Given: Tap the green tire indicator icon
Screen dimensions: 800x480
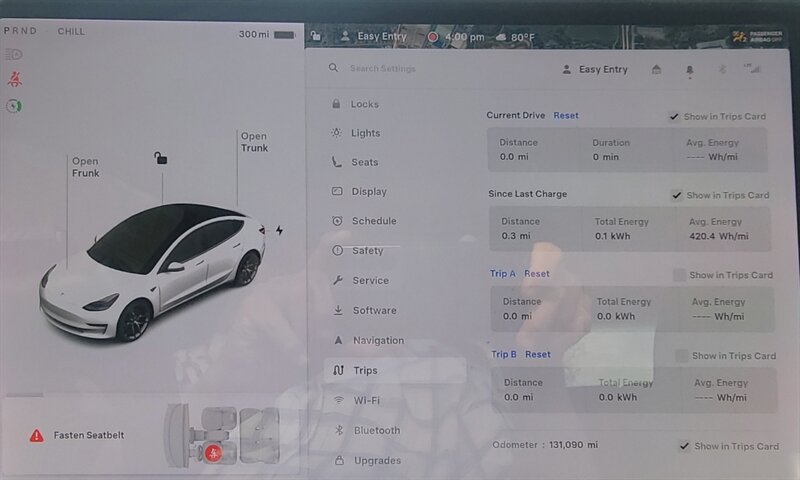Looking at the screenshot, I should coord(14,106).
